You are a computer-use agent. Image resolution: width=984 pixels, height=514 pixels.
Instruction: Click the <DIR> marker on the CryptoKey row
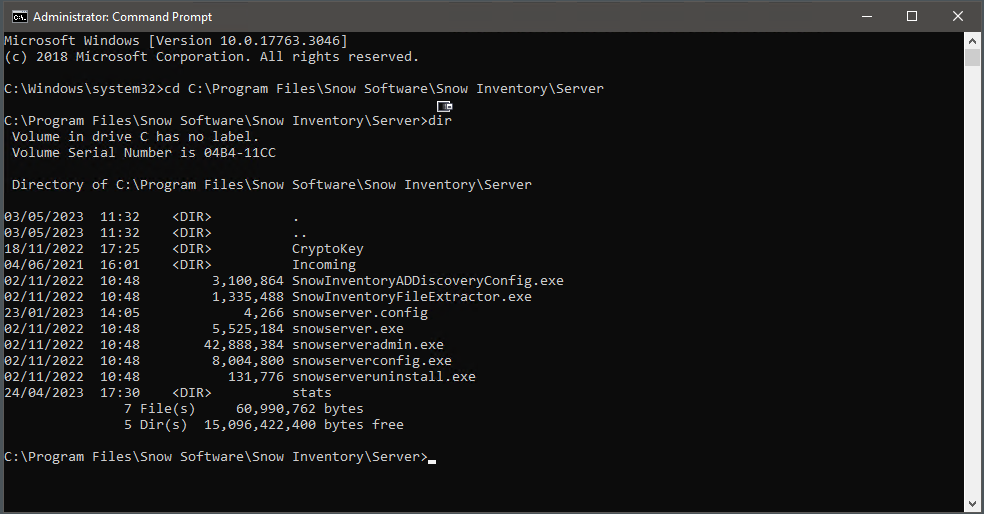pyautogui.click(x=192, y=249)
